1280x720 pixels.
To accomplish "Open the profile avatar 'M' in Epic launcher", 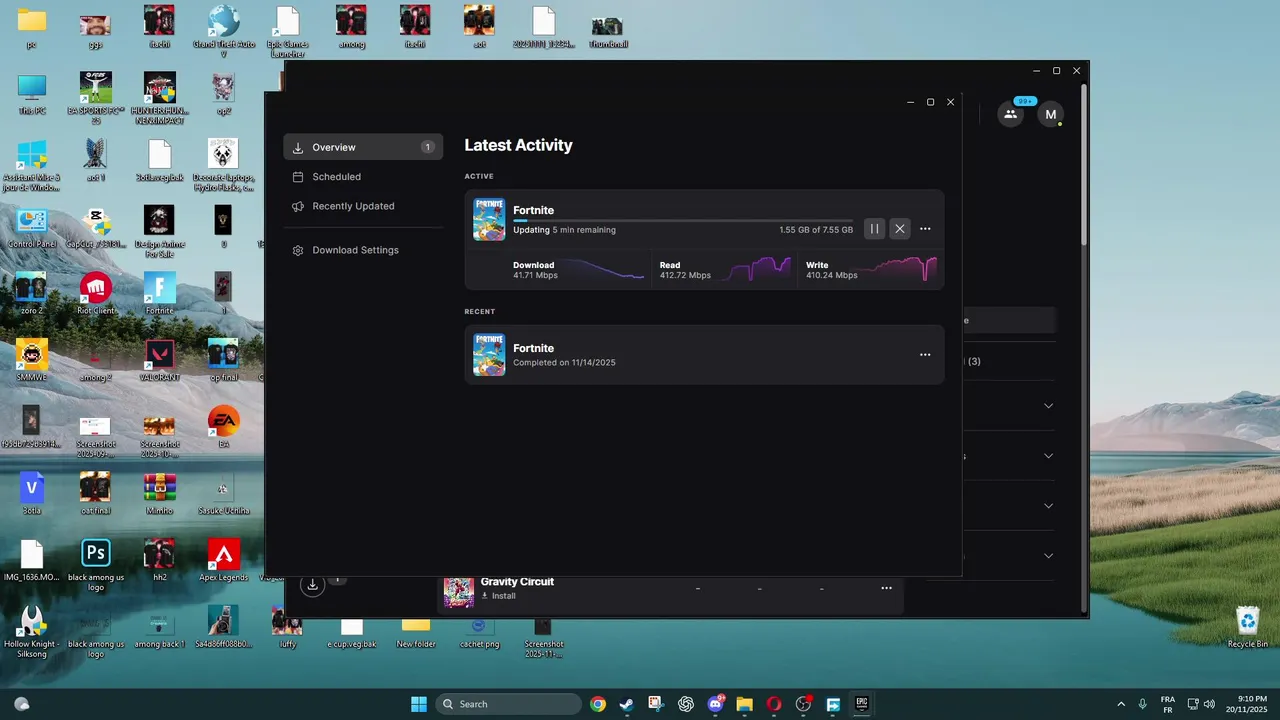I will click(x=1050, y=114).
